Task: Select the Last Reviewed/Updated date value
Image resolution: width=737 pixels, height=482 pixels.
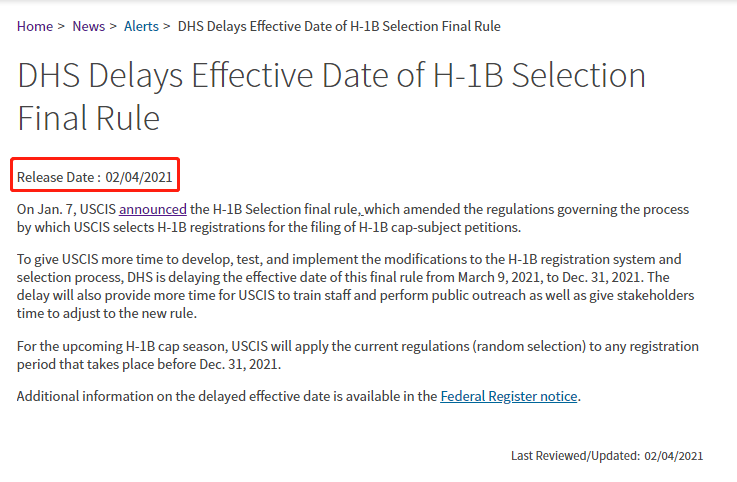Action: coord(674,456)
